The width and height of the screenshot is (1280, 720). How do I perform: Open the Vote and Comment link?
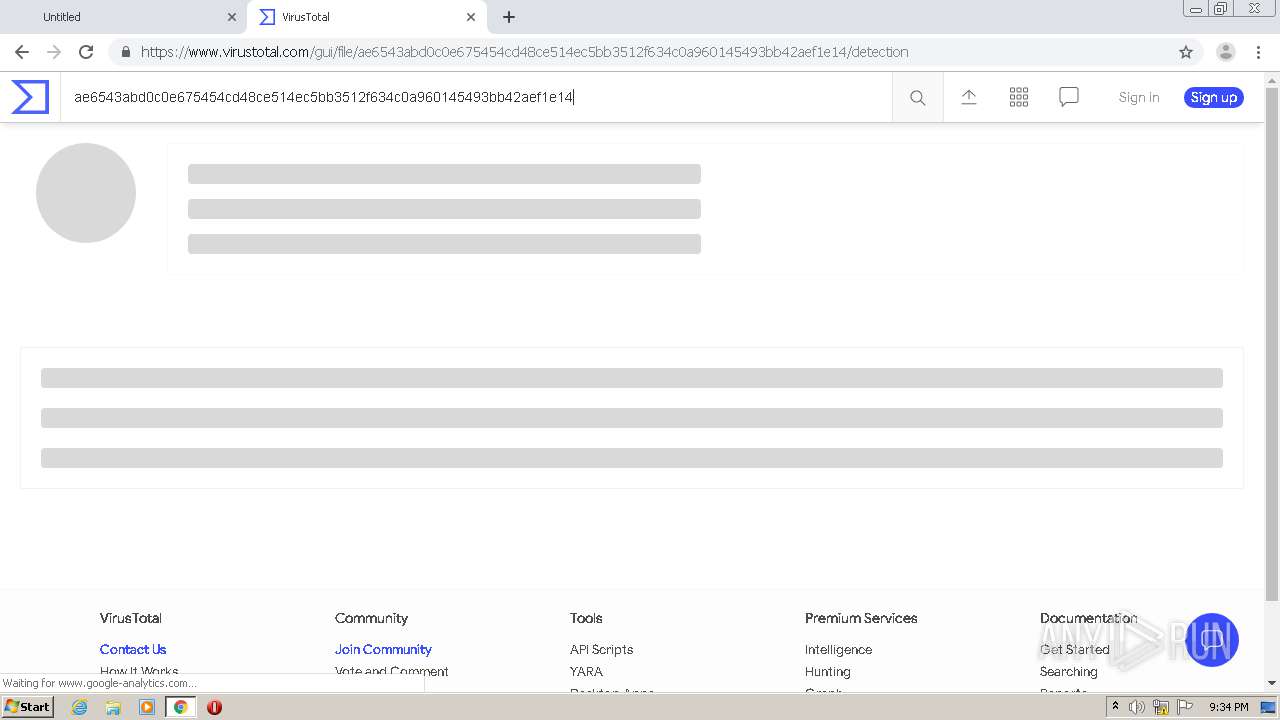click(391, 671)
